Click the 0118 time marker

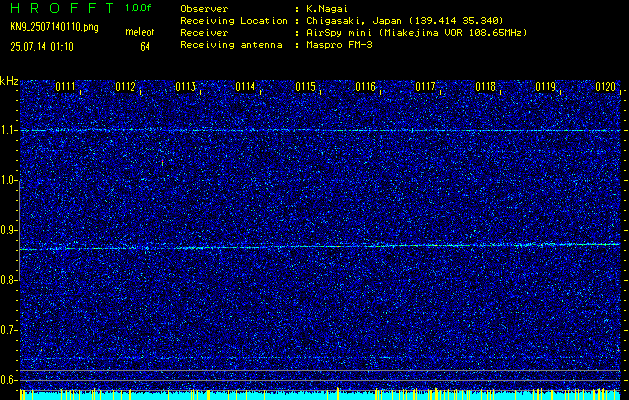pos(485,87)
